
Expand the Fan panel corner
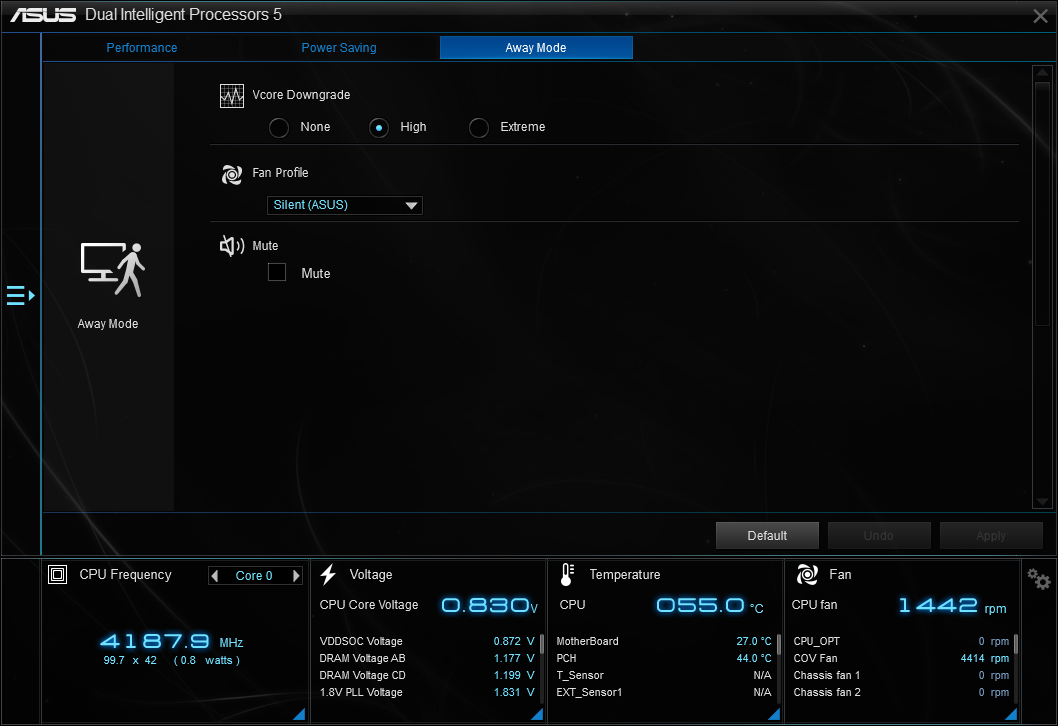click(x=1011, y=715)
